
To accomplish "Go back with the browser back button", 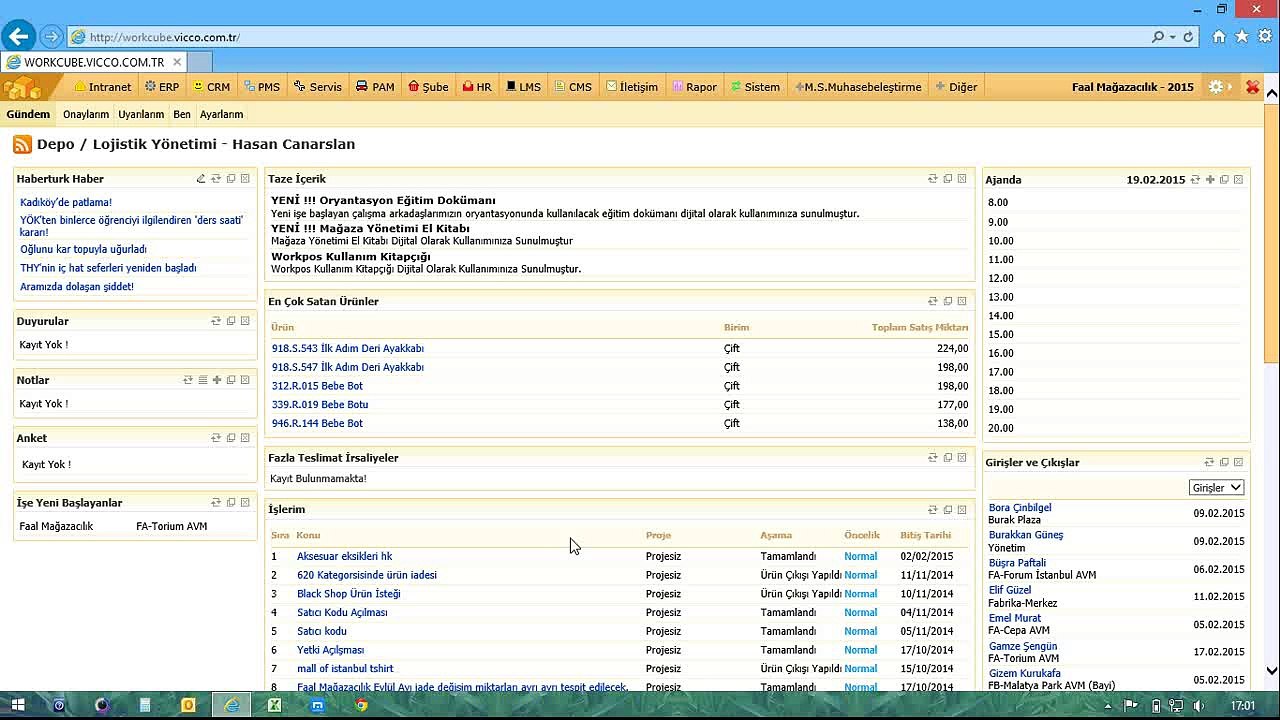I will click(18, 37).
